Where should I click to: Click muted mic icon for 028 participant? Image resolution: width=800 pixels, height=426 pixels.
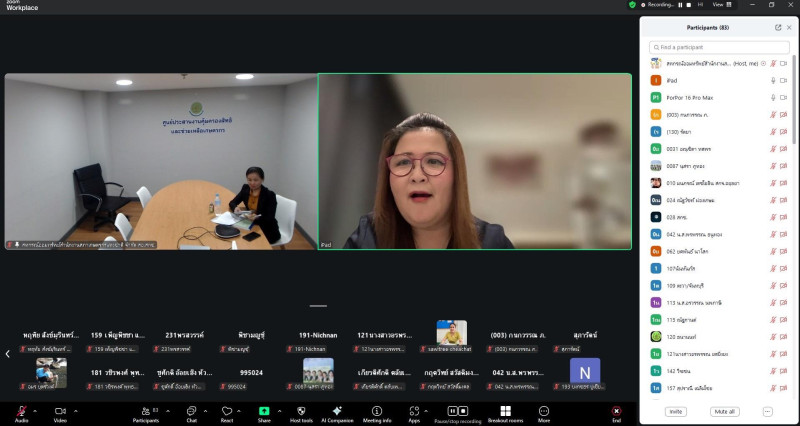[x=773, y=217]
